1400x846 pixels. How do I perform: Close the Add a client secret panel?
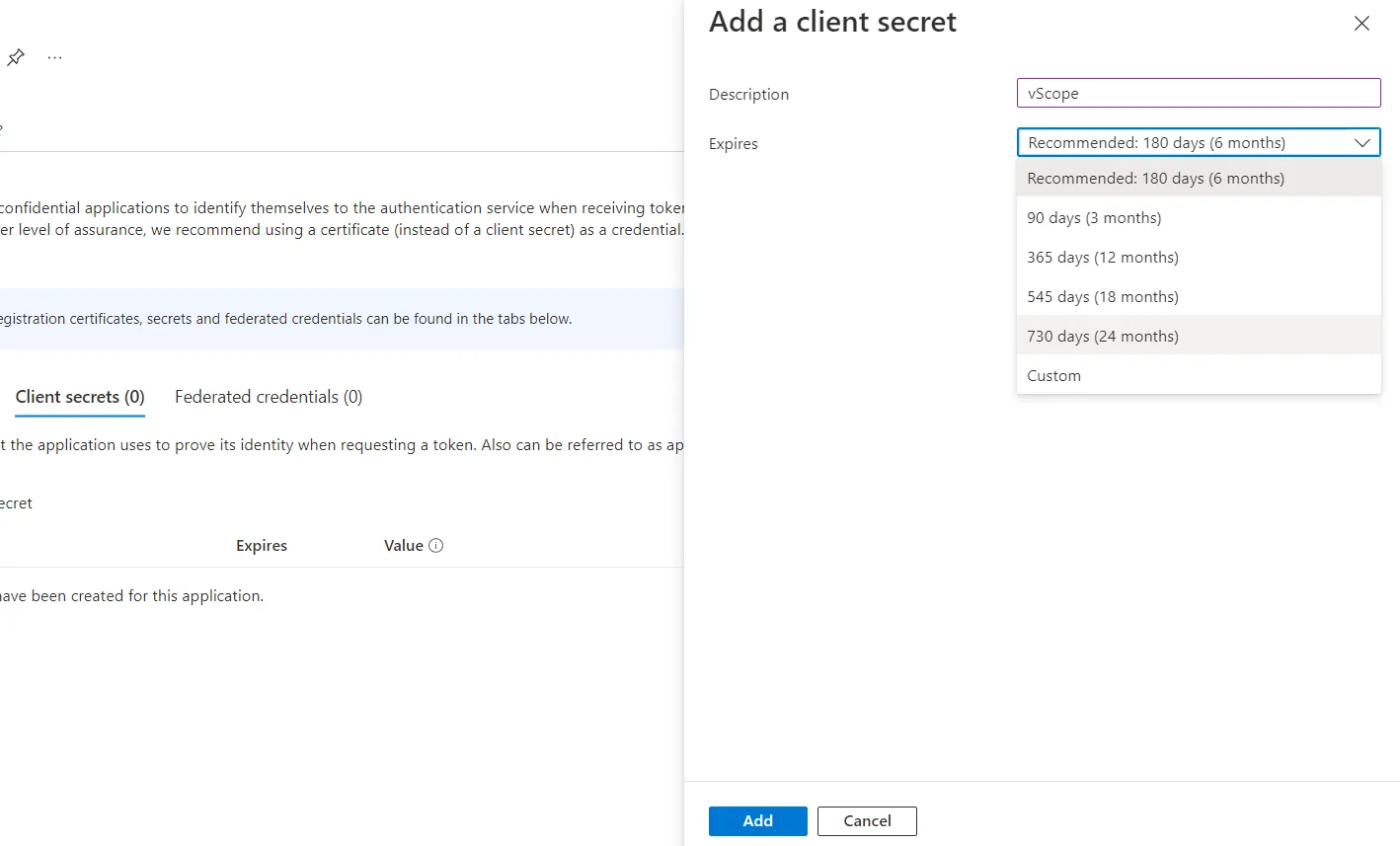point(1361,23)
